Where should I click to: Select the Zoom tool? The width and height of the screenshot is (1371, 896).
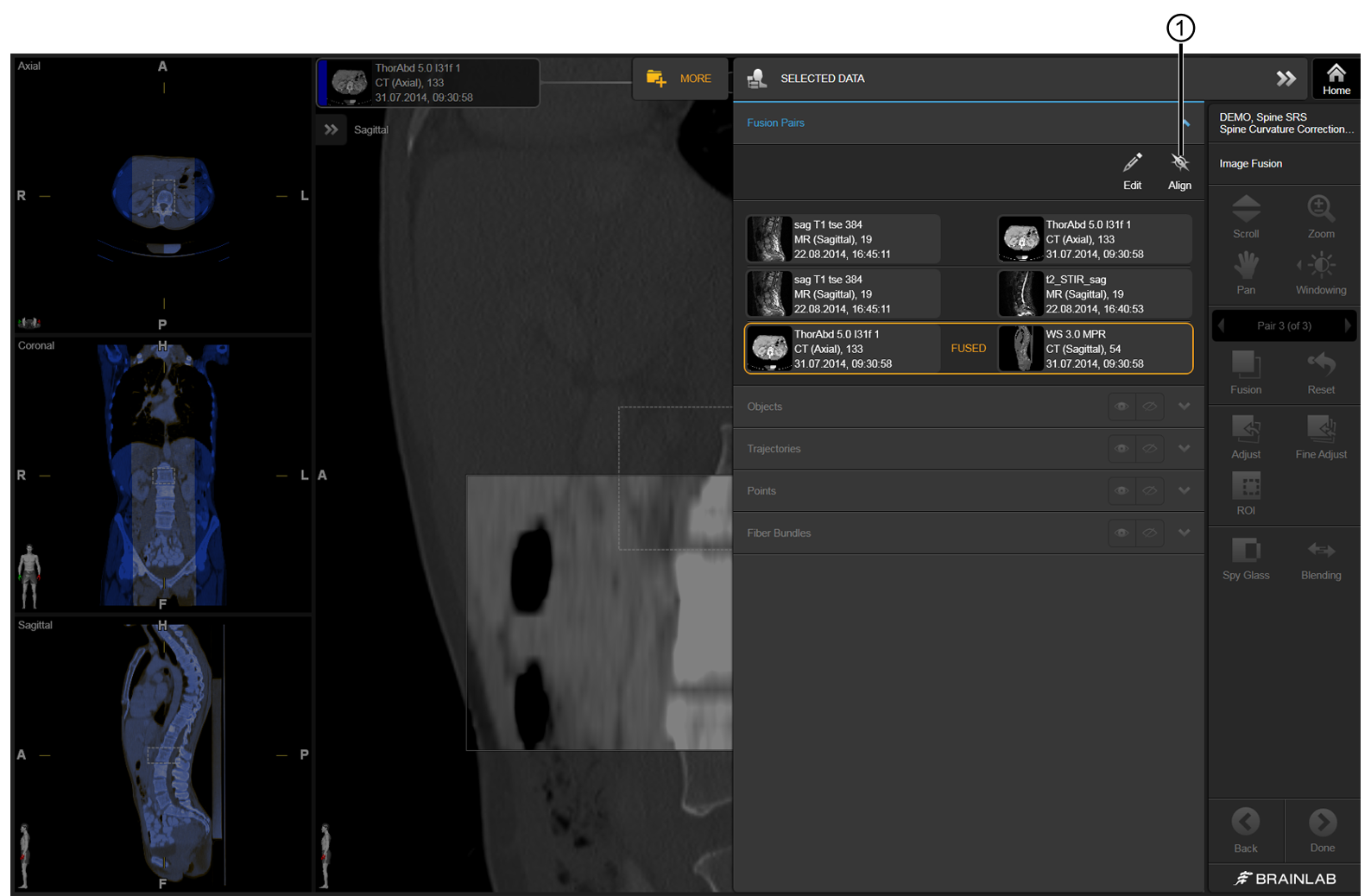click(x=1321, y=216)
